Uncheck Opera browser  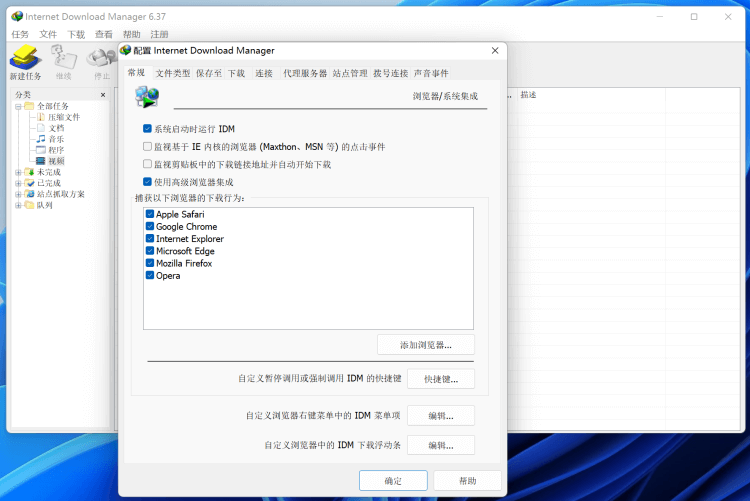[150, 275]
